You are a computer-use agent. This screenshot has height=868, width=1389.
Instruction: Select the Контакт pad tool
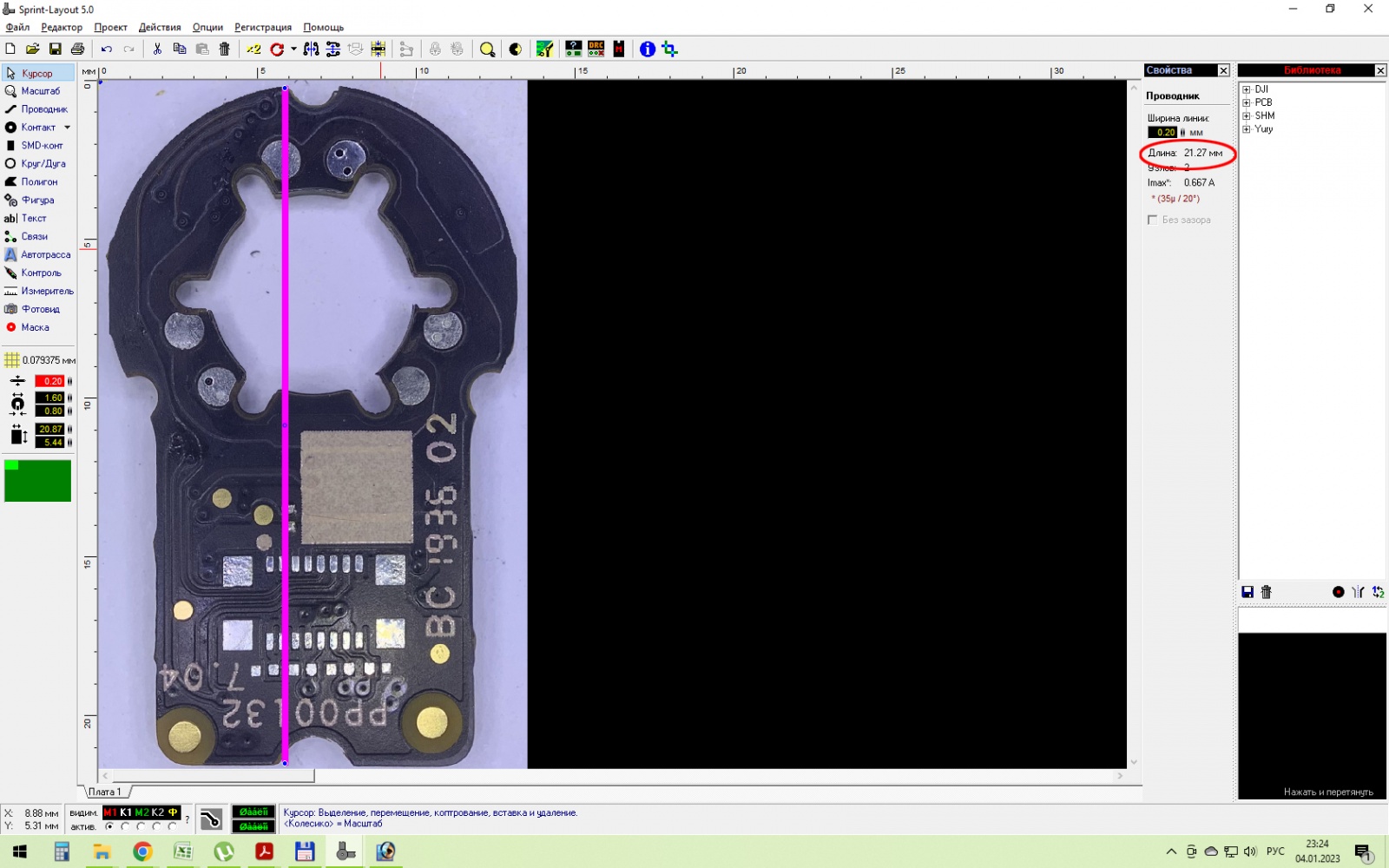click(31, 128)
